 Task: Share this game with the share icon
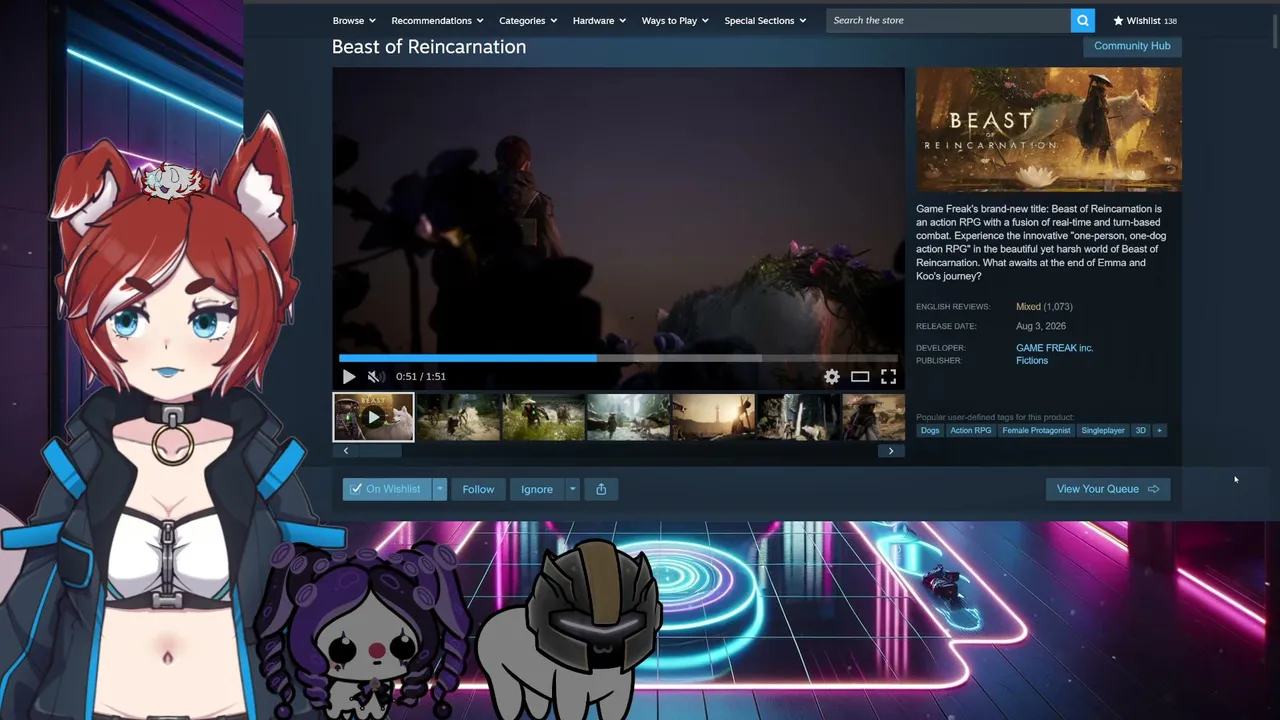tap(601, 489)
